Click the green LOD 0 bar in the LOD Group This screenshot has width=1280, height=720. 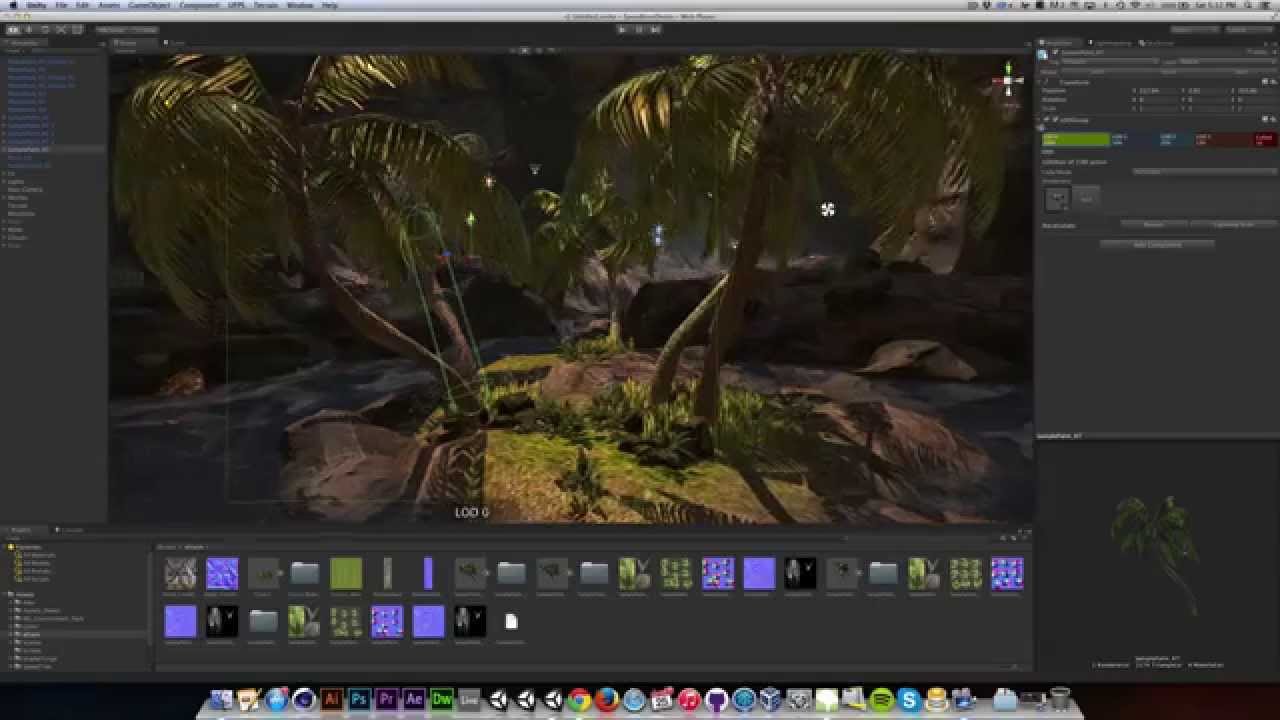[1075, 139]
